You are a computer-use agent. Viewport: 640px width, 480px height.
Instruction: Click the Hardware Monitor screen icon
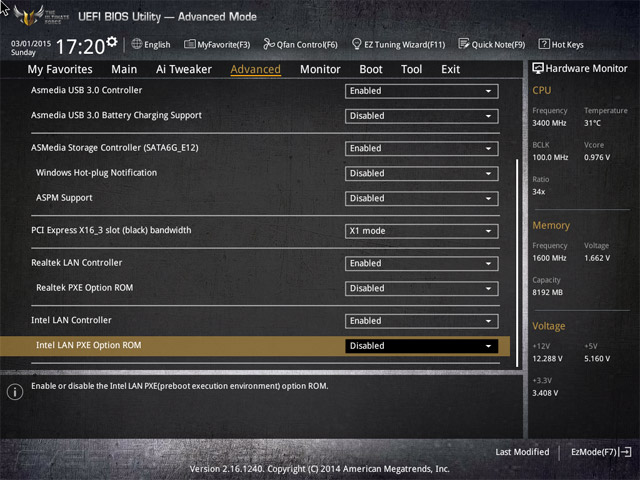tap(538, 68)
